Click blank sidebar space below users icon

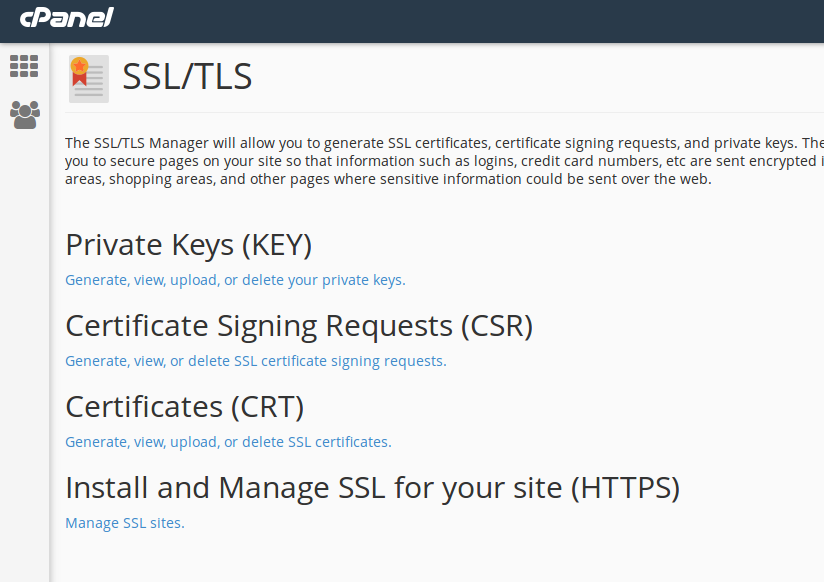click(x=24, y=350)
